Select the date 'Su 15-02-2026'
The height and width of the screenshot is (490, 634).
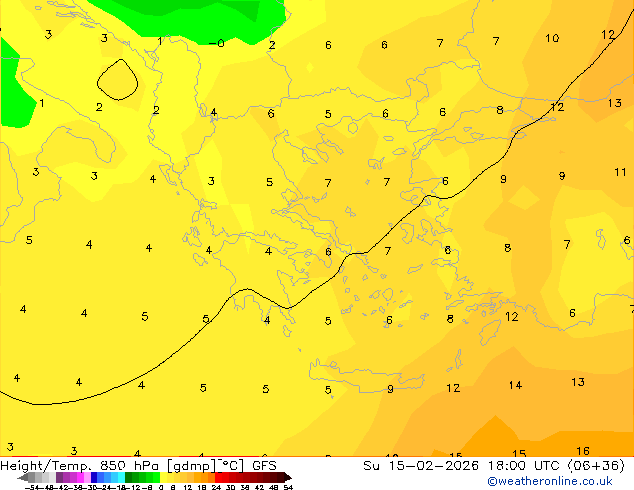click(x=421, y=466)
